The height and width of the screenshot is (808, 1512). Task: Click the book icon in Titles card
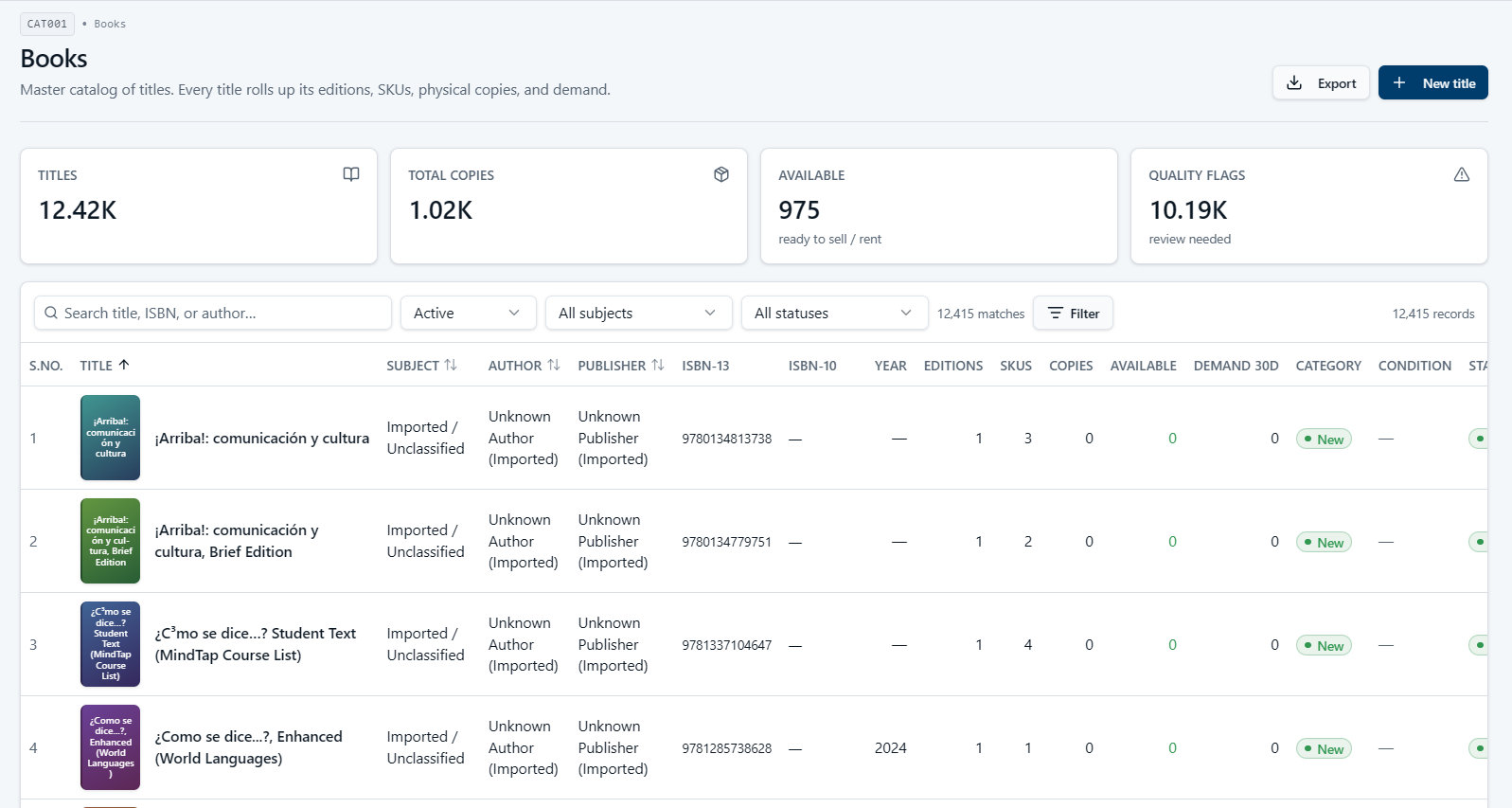click(x=351, y=174)
